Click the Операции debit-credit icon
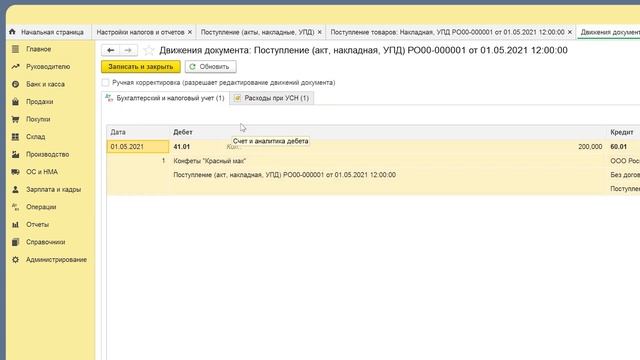 [x=16, y=207]
